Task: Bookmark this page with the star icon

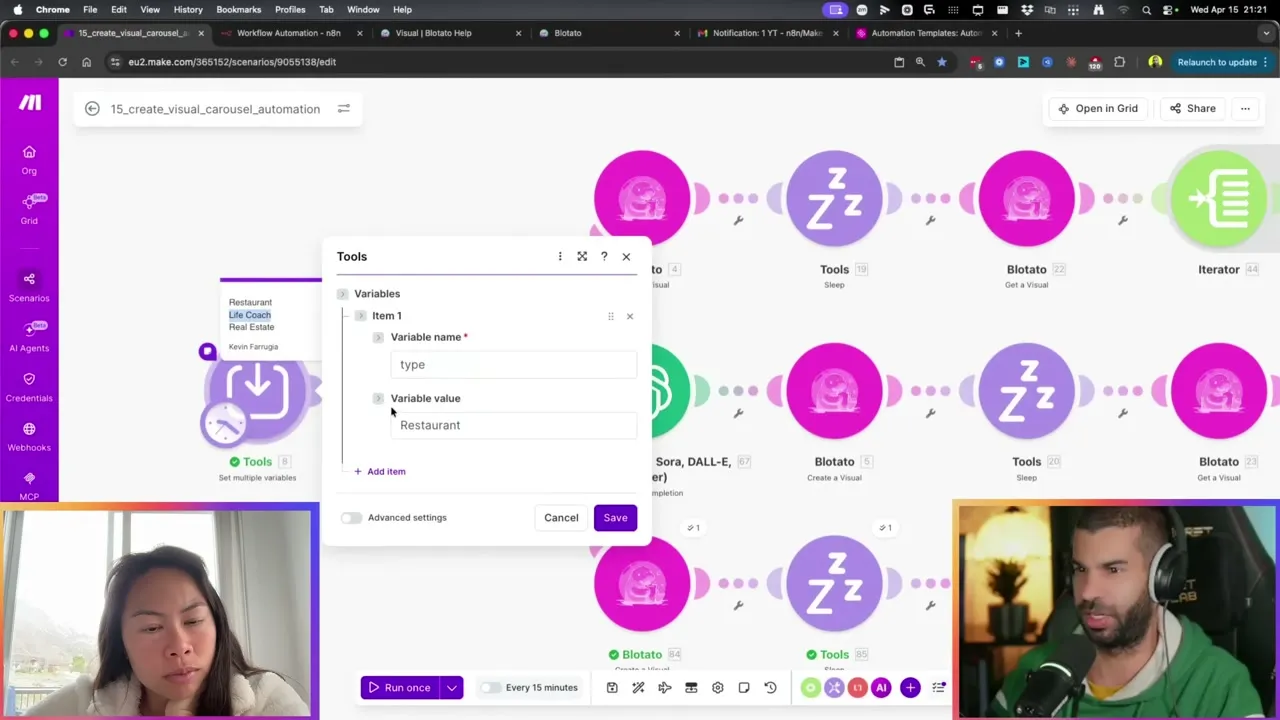Action: pyautogui.click(x=941, y=62)
